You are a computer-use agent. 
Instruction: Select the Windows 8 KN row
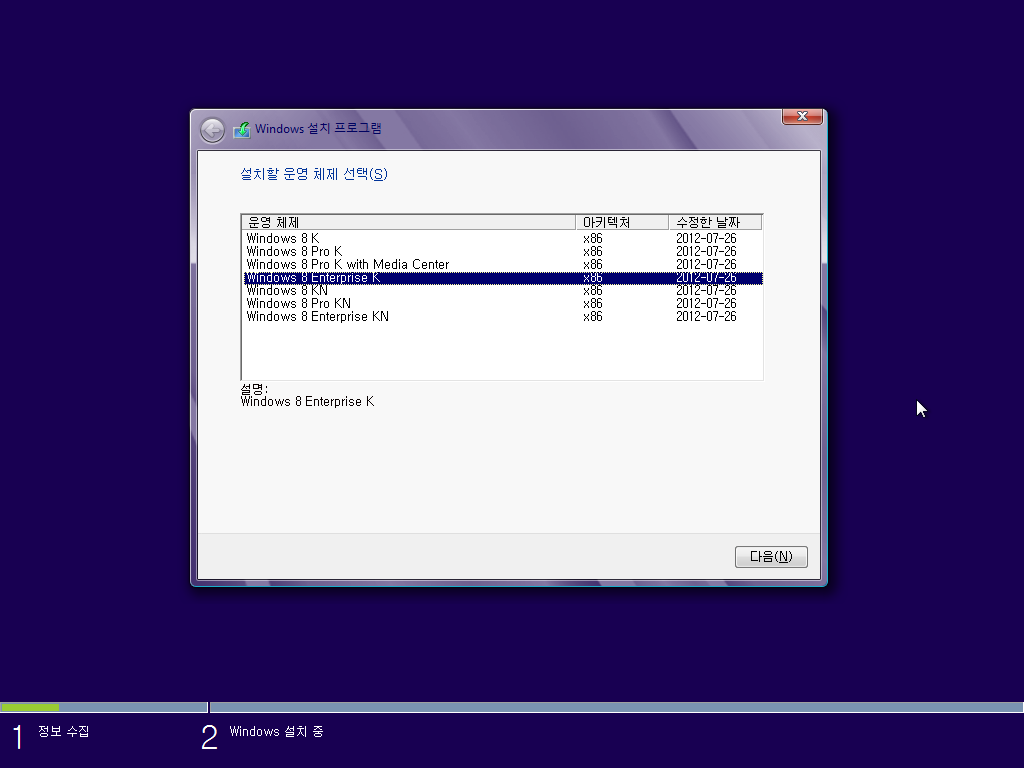[502, 291]
